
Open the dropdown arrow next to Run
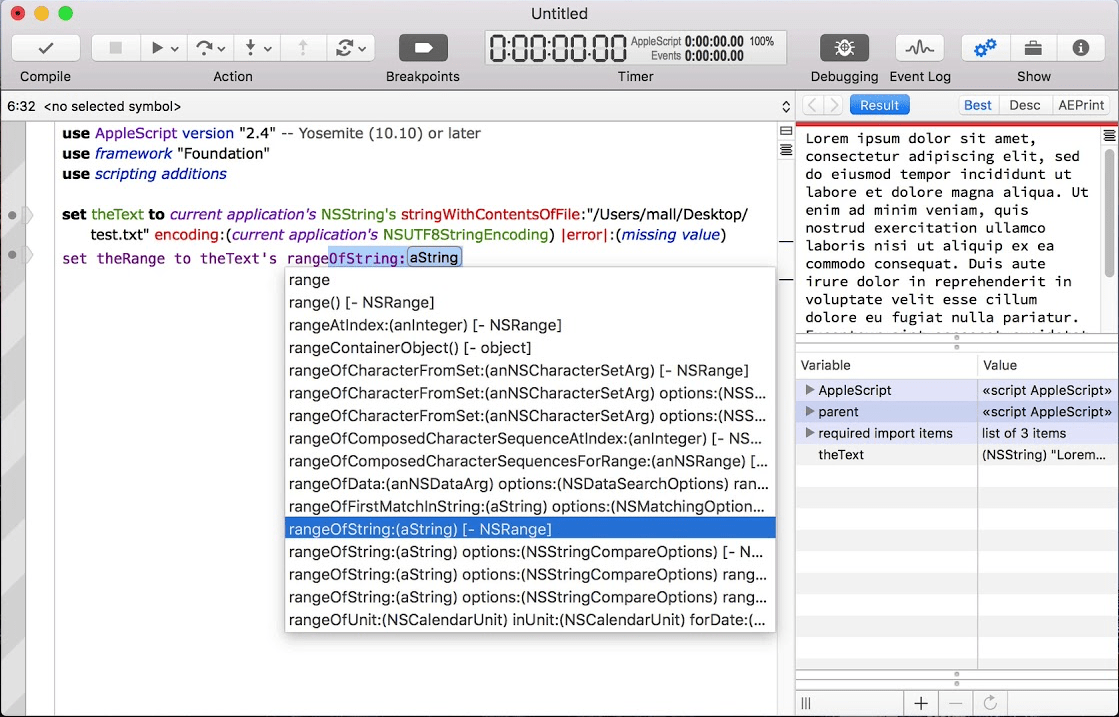click(x=175, y=49)
